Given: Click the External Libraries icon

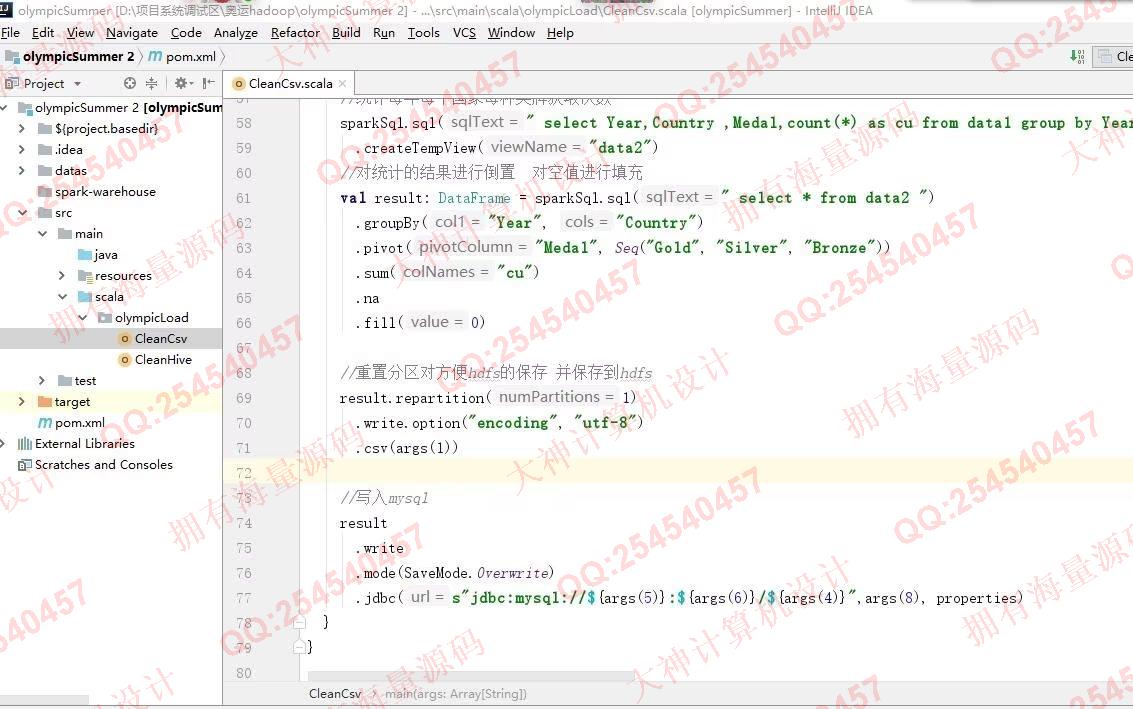Looking at the screenshot, I should click(25, 443).
